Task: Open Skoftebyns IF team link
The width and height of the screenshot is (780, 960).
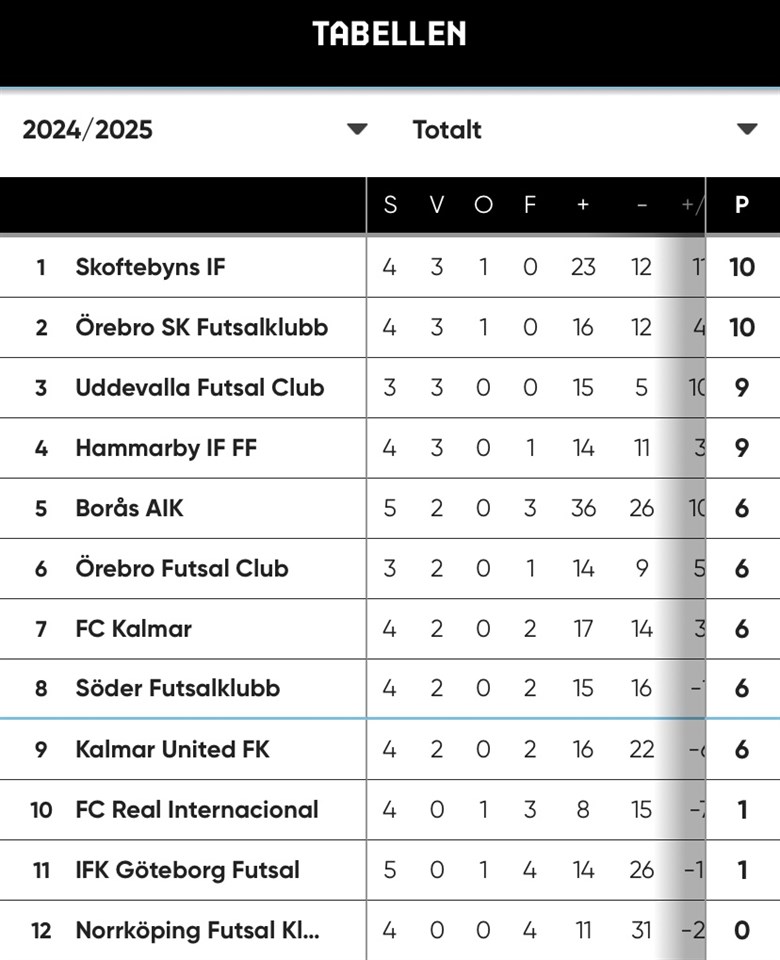Action: [x=150, y=267]
